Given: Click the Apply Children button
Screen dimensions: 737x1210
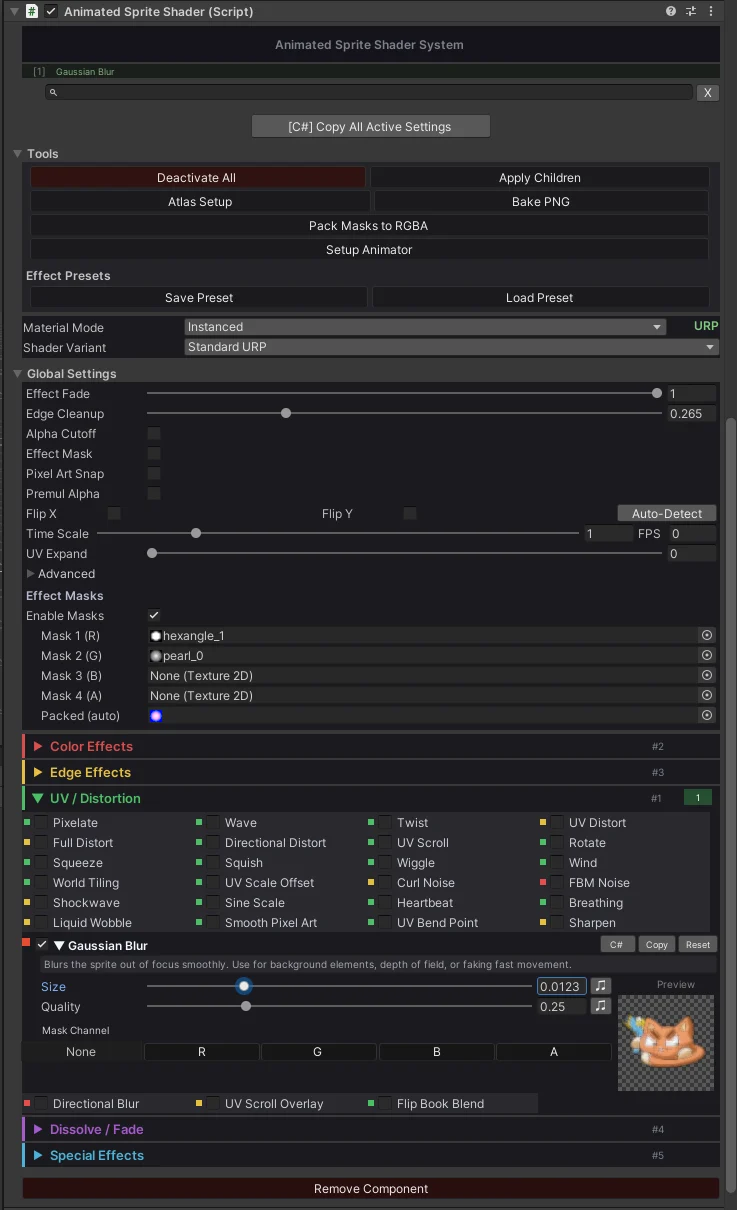Looking at the screenshot, I should point(540,177).
